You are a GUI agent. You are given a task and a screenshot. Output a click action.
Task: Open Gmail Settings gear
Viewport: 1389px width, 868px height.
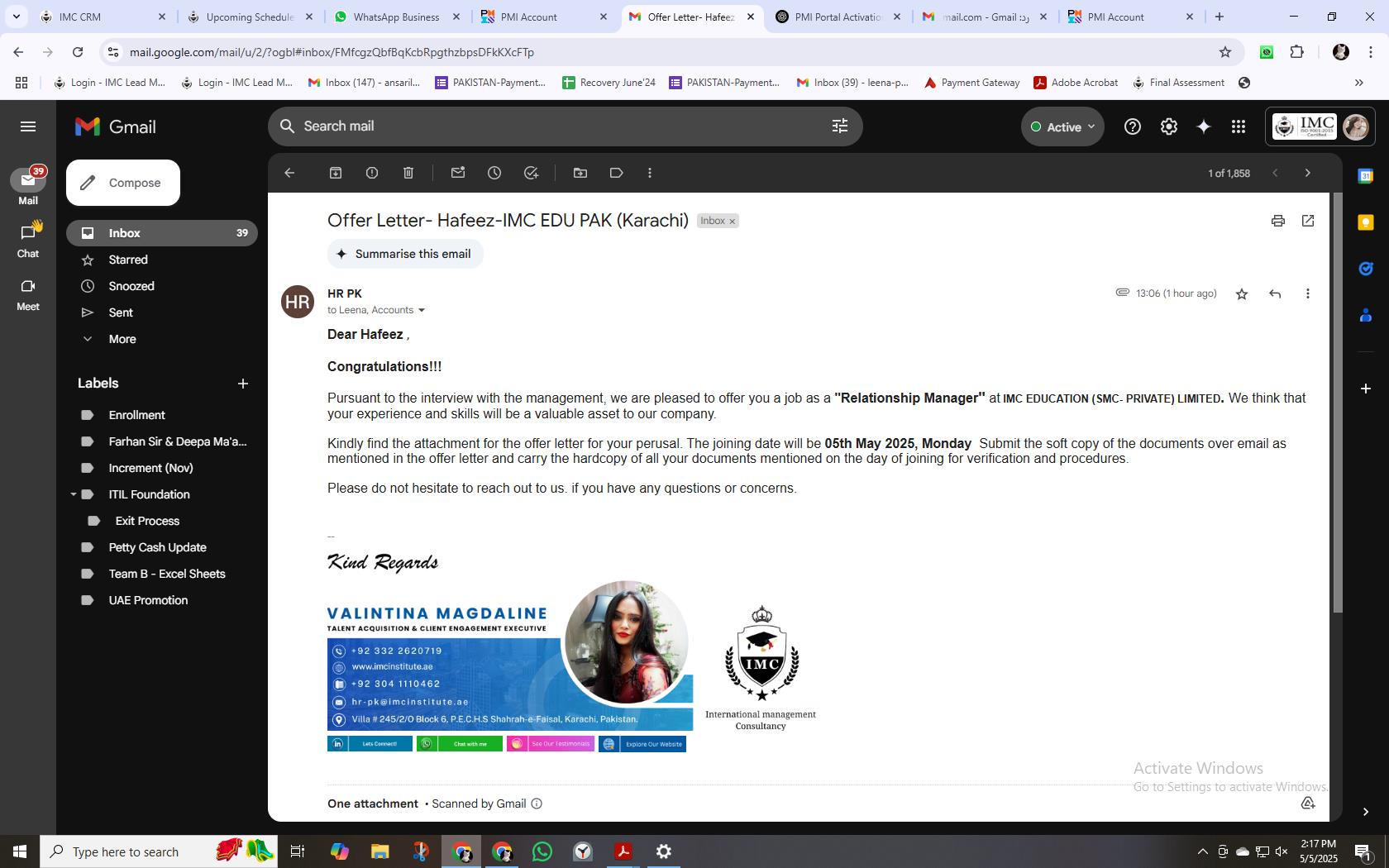point(1169,126)
